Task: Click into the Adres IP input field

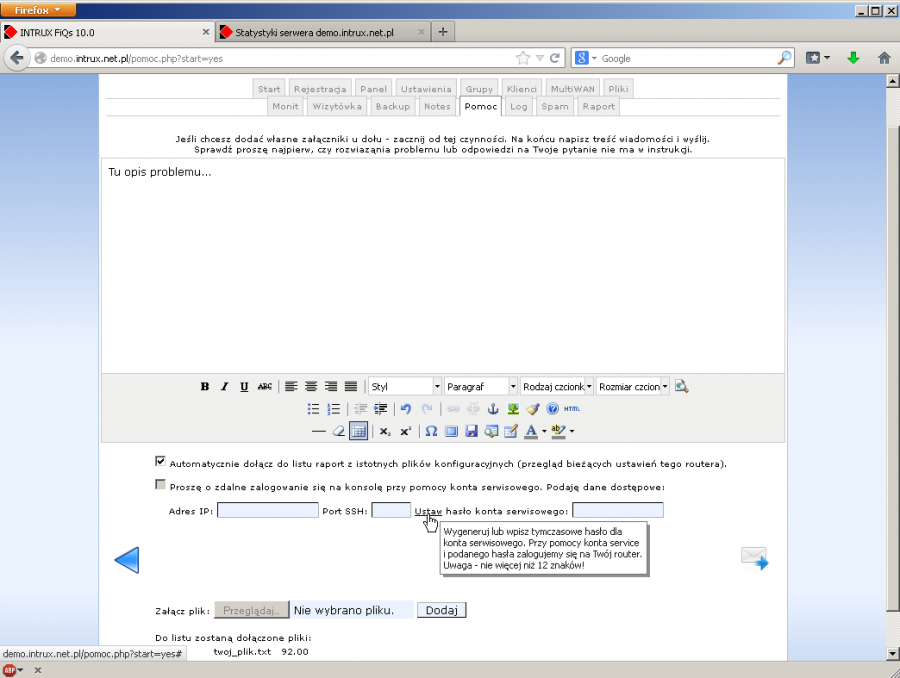Action: point(267,511)
